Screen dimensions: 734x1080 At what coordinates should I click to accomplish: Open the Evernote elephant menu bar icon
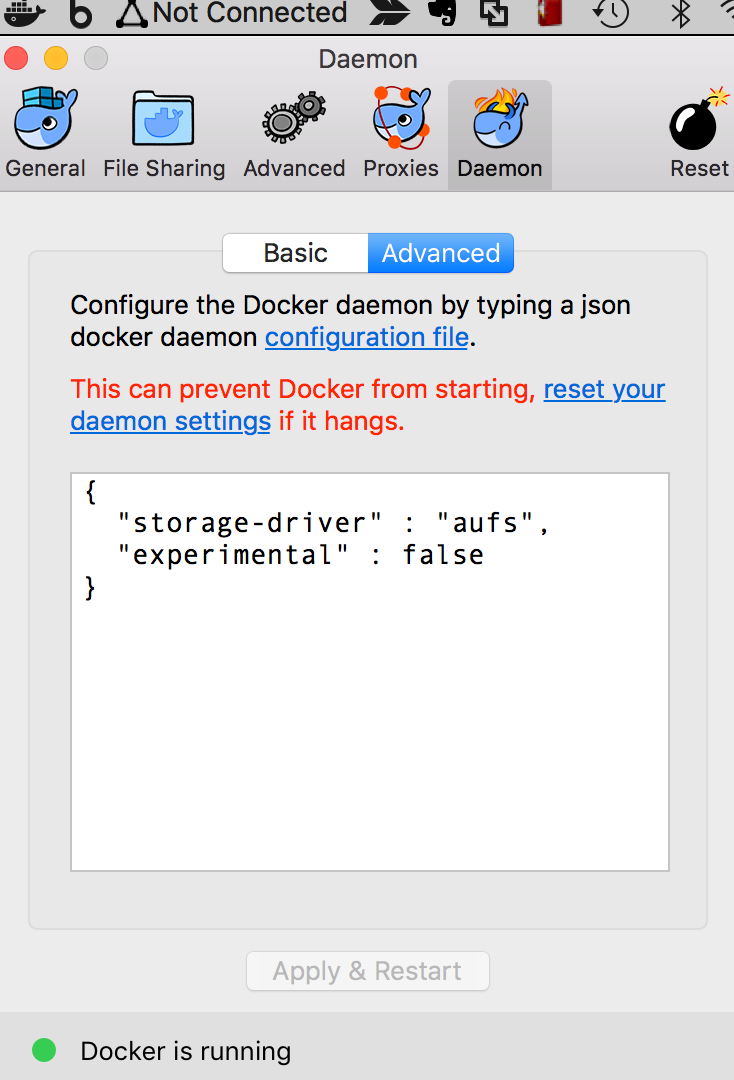pos(442,12)
